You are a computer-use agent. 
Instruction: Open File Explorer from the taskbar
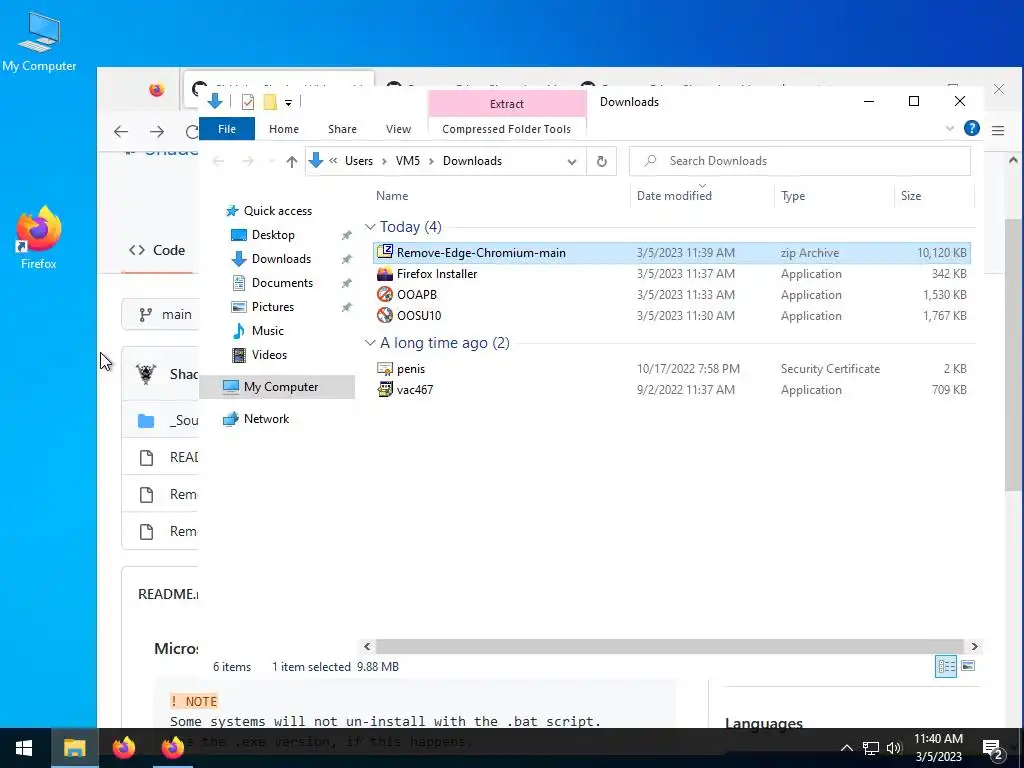point(74,748)
